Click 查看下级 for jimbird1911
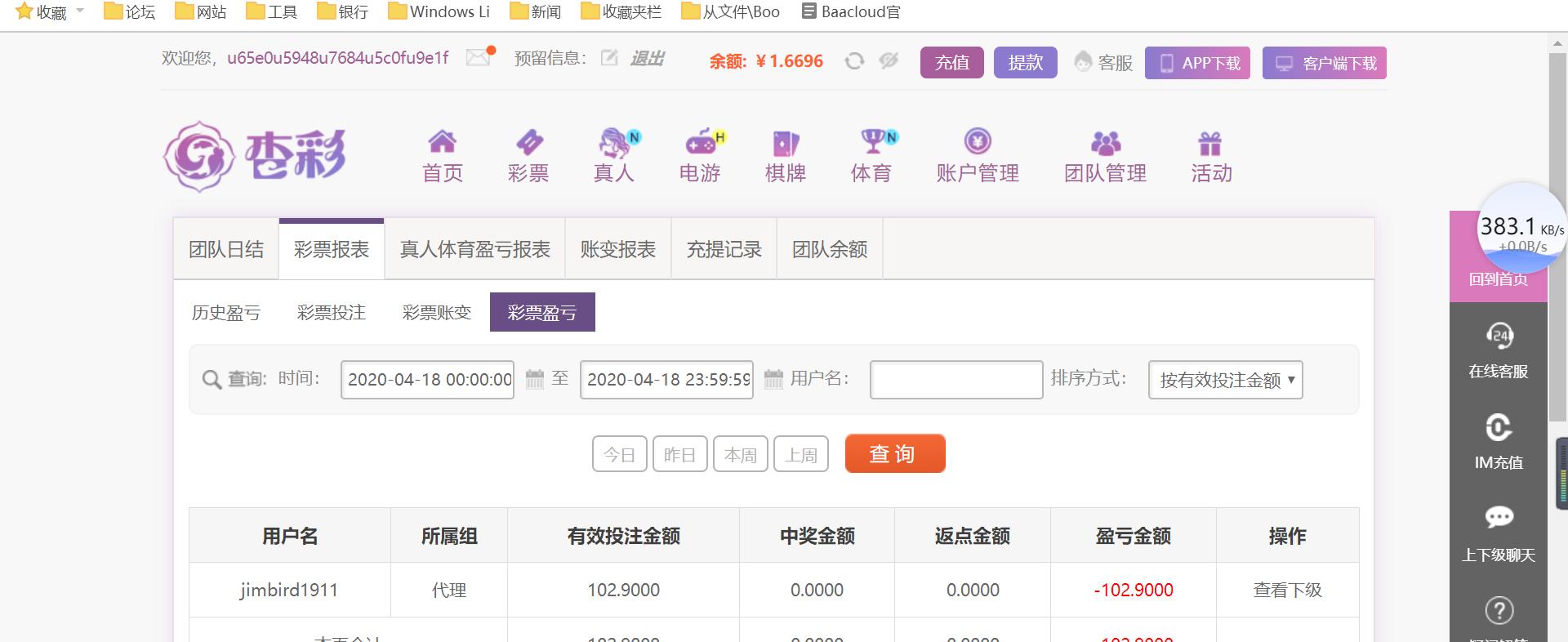Screen dimensions: 1568x642 coord(1288,590)
